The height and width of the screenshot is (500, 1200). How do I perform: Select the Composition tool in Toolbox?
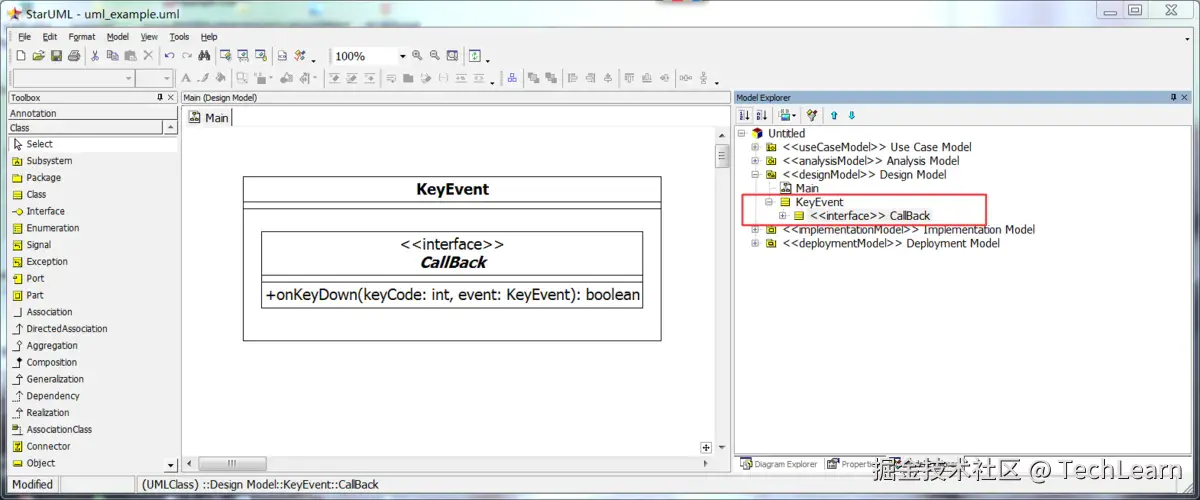pyautogui.click(x=94, y=362)
